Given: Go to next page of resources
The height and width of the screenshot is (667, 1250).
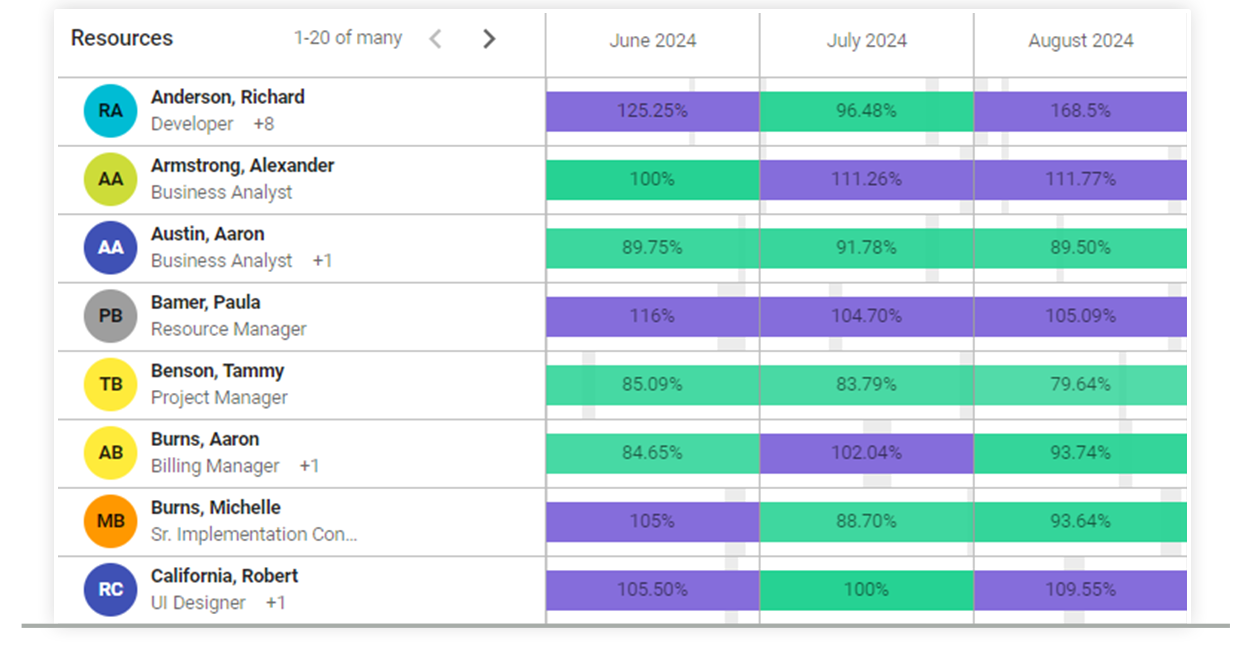Looking at the screenshot, I should (489, 38).
